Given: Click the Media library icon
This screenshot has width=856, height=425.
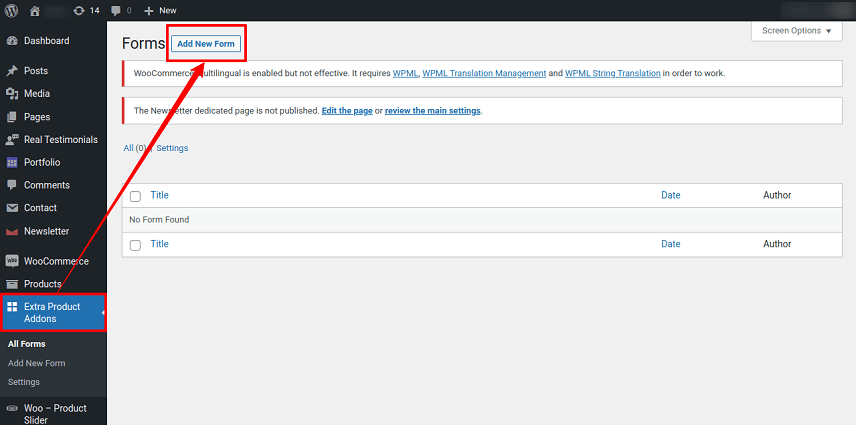Looking at the screenshot, I should pyautogui.click(x=12, y=94).
